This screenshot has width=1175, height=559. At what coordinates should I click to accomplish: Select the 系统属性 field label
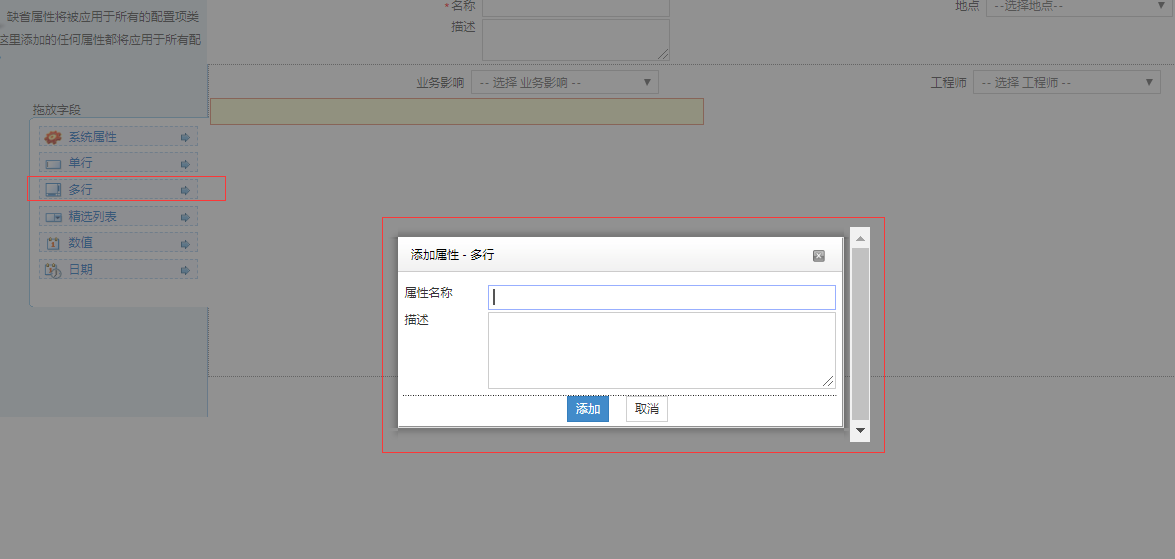click(x=93, y=138)
